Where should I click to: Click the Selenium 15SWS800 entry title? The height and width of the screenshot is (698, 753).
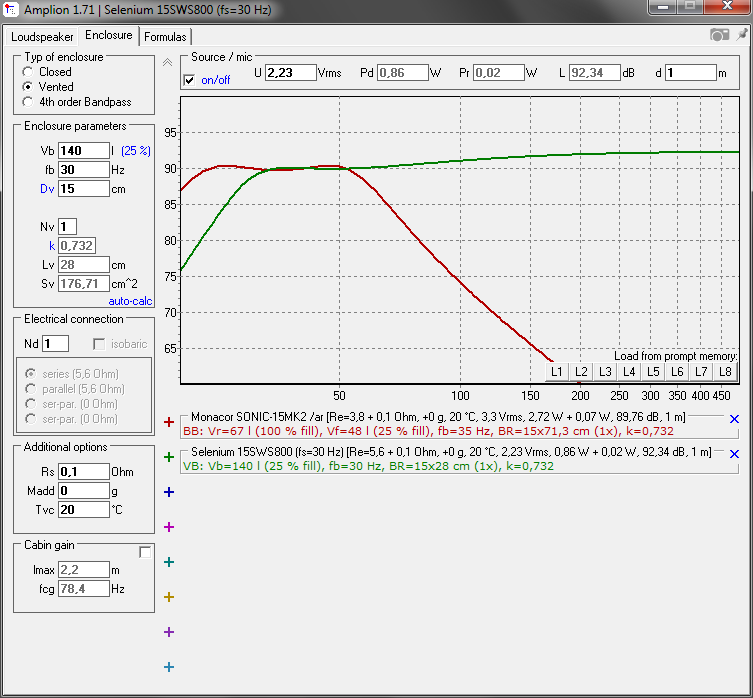click(x=451, y=452)
